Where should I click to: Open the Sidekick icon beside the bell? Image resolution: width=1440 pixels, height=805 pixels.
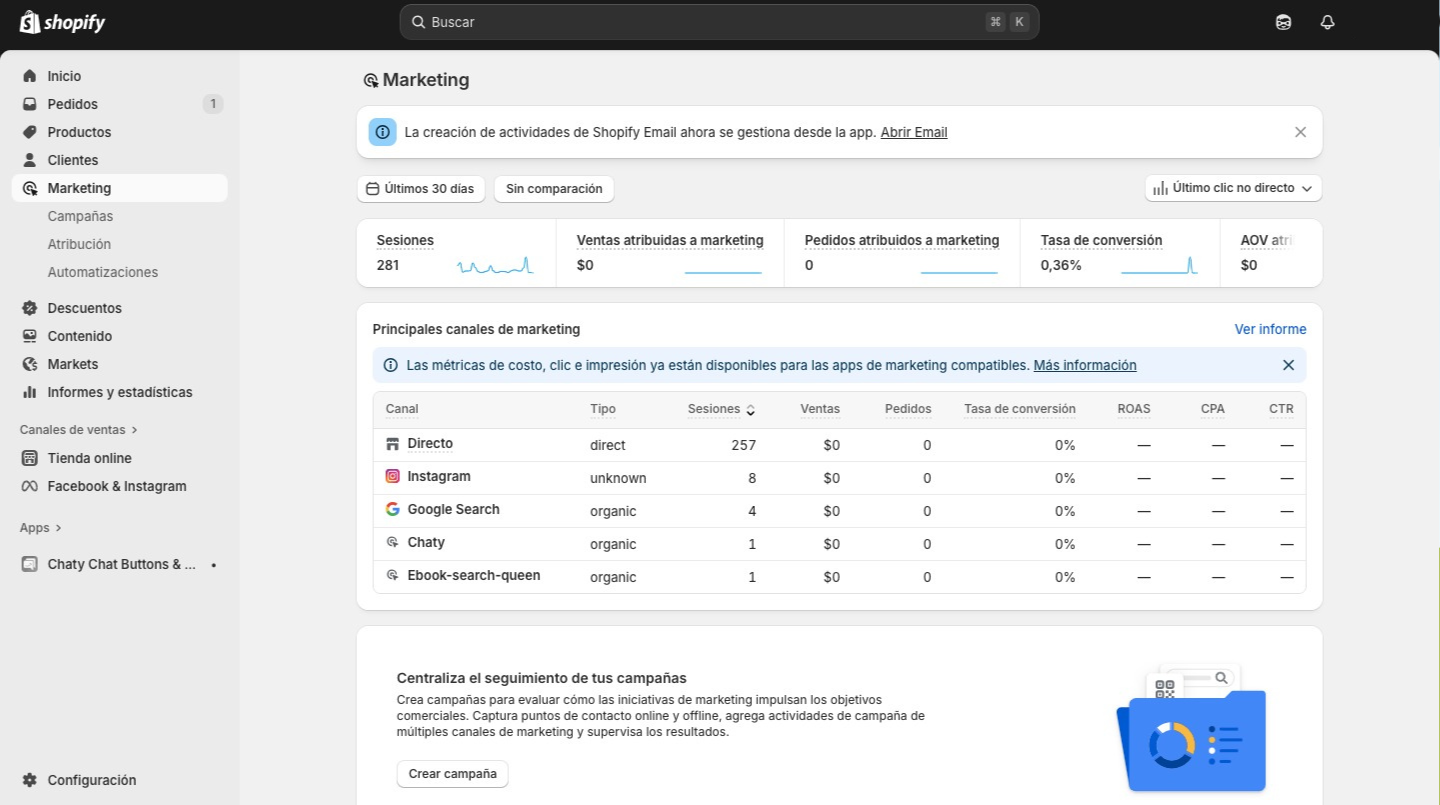(1283, 22)
